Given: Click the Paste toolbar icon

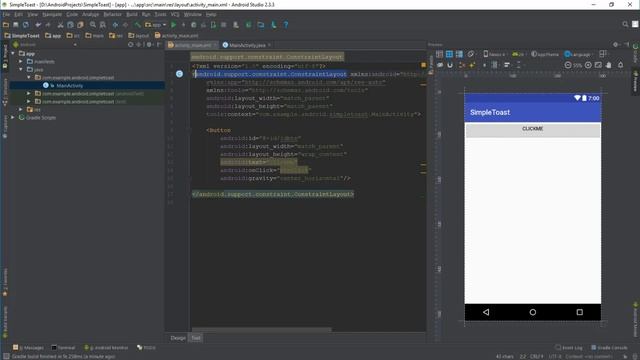Looking at the screenshot, I should [x=80, y=25].
